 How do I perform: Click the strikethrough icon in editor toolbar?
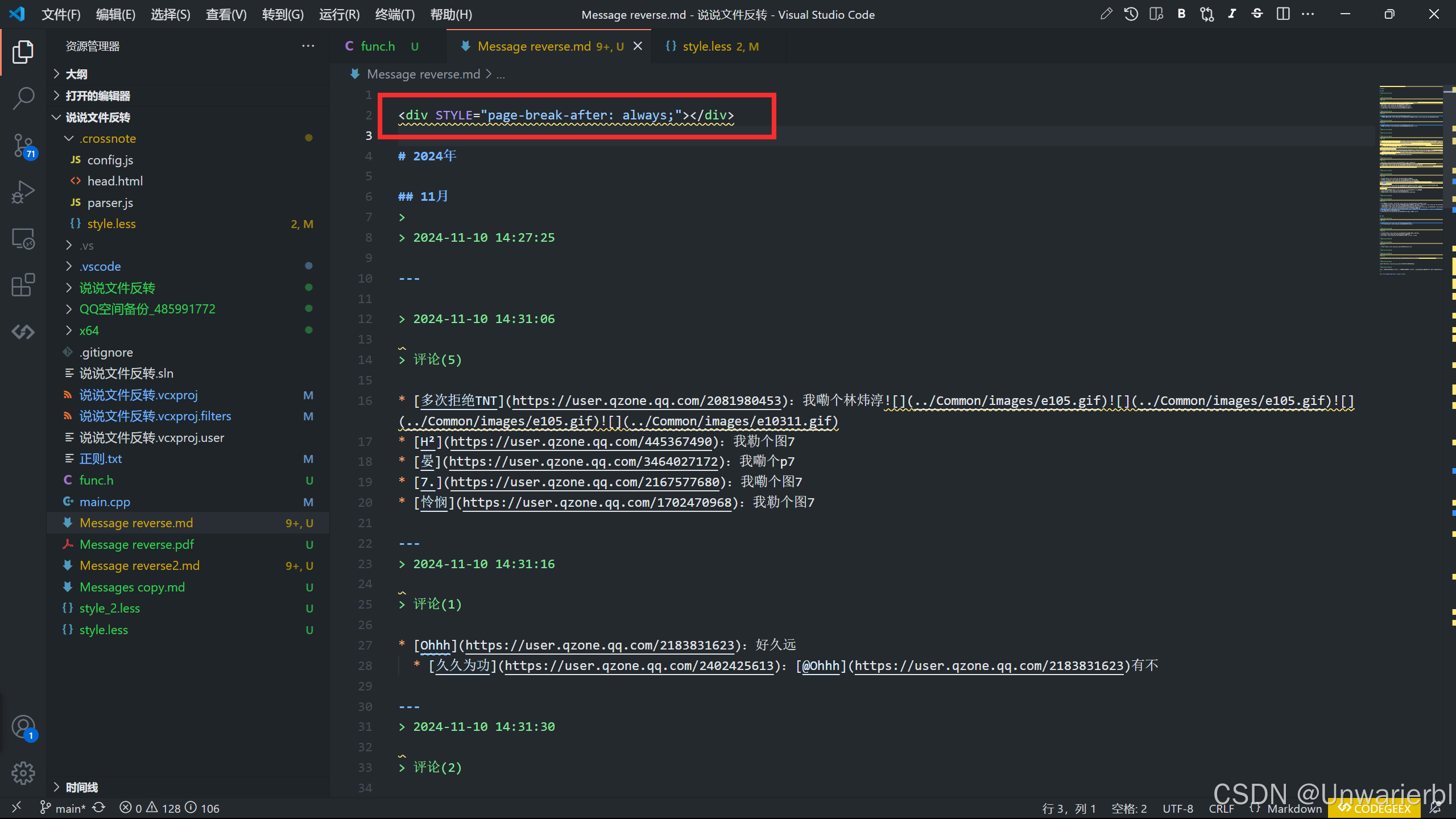(1257, 14)
